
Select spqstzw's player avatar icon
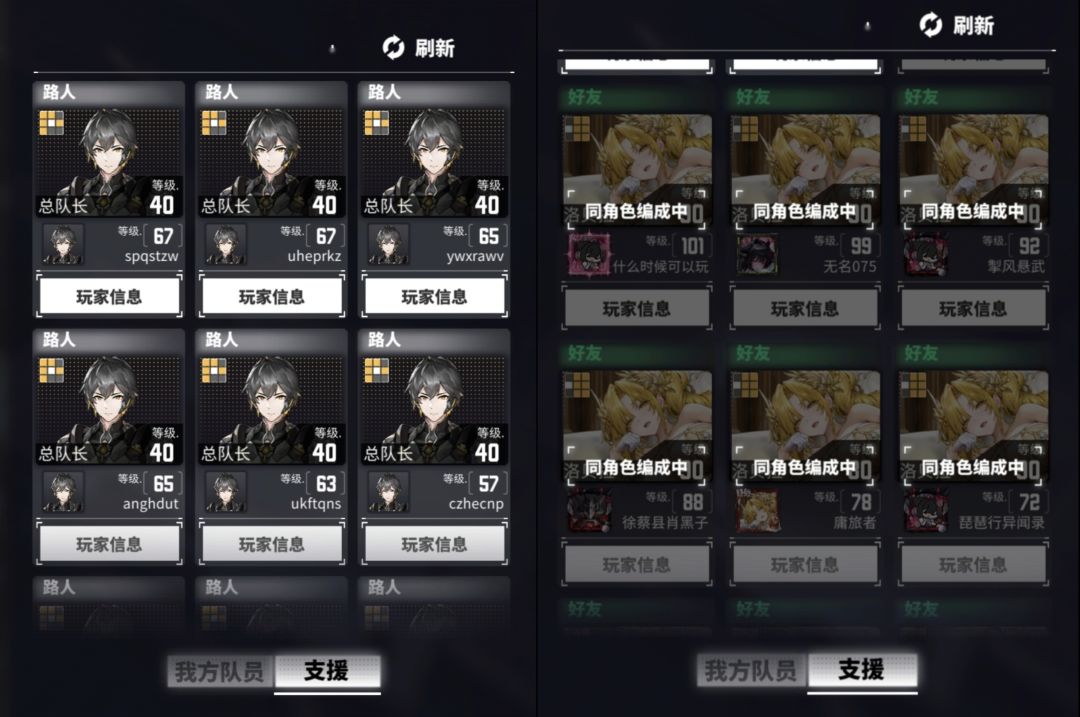pyautogui.click(x=63, y=244)
